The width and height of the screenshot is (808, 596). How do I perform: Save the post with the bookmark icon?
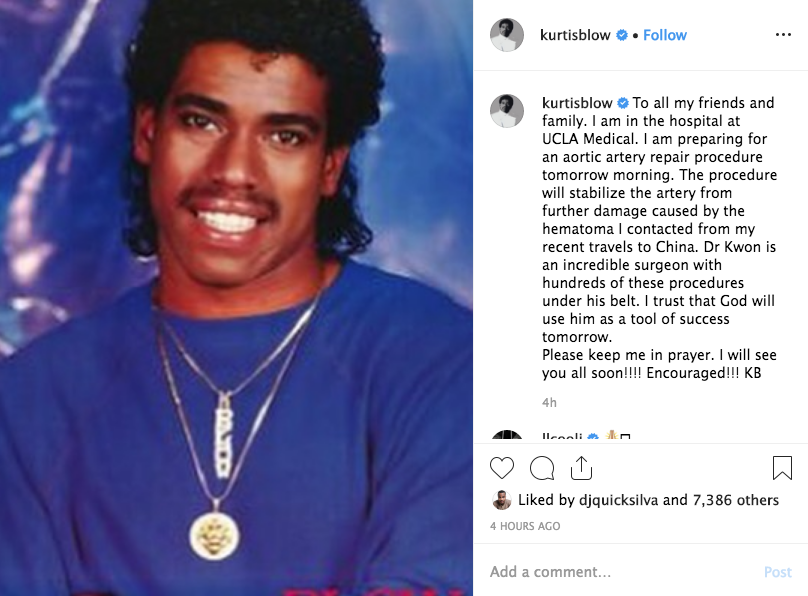coord(782,468)
